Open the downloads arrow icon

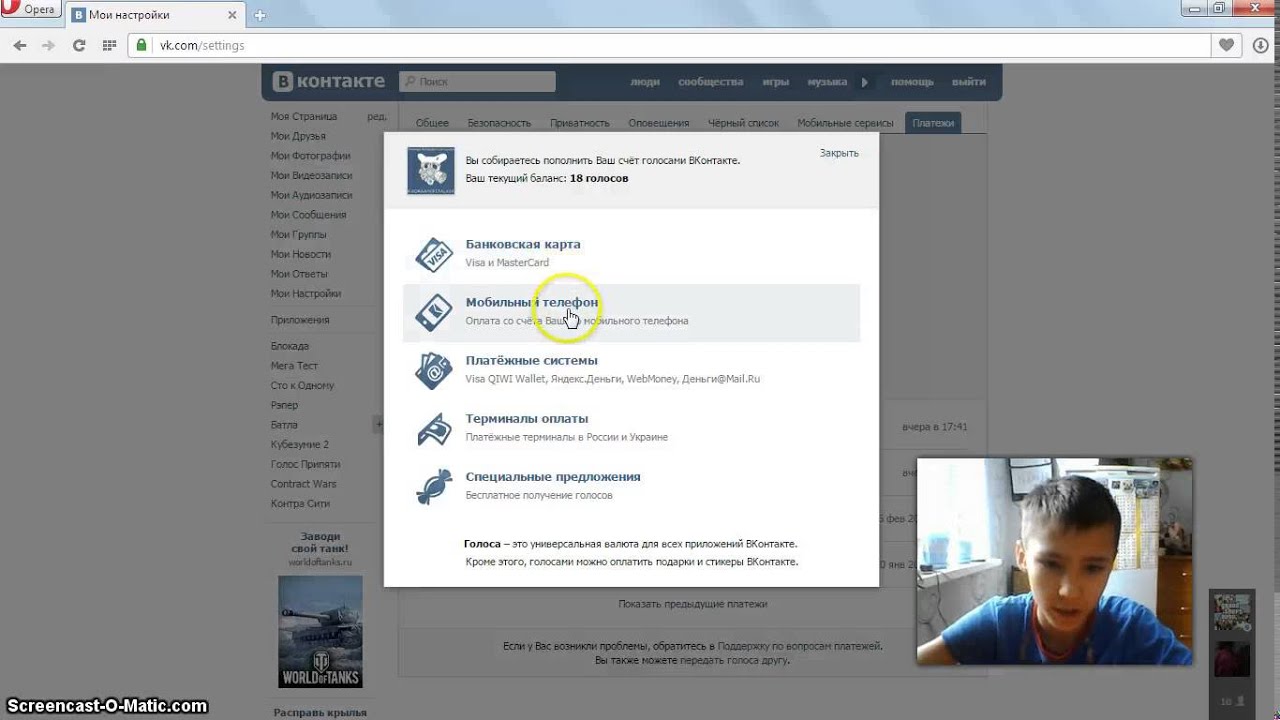(x=1260, y=45)
